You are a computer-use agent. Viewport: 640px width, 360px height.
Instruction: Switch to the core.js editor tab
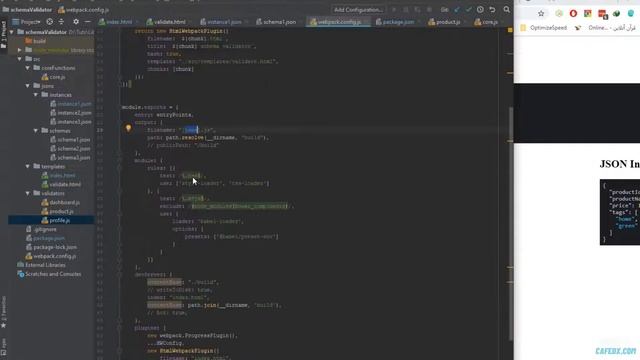click(x=489, y=22)
